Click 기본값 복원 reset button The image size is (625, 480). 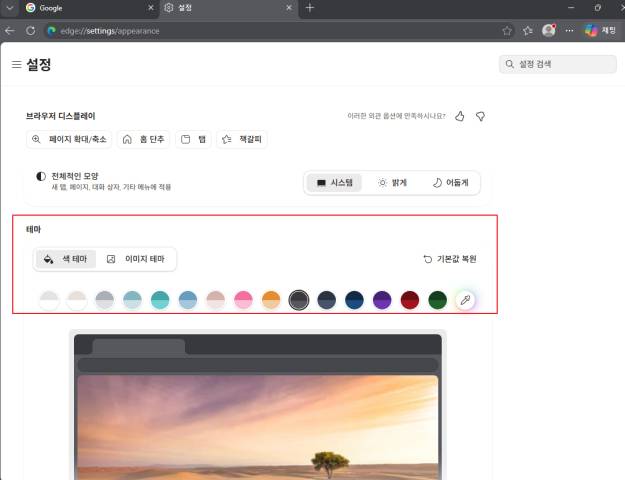tap(450, 259)
